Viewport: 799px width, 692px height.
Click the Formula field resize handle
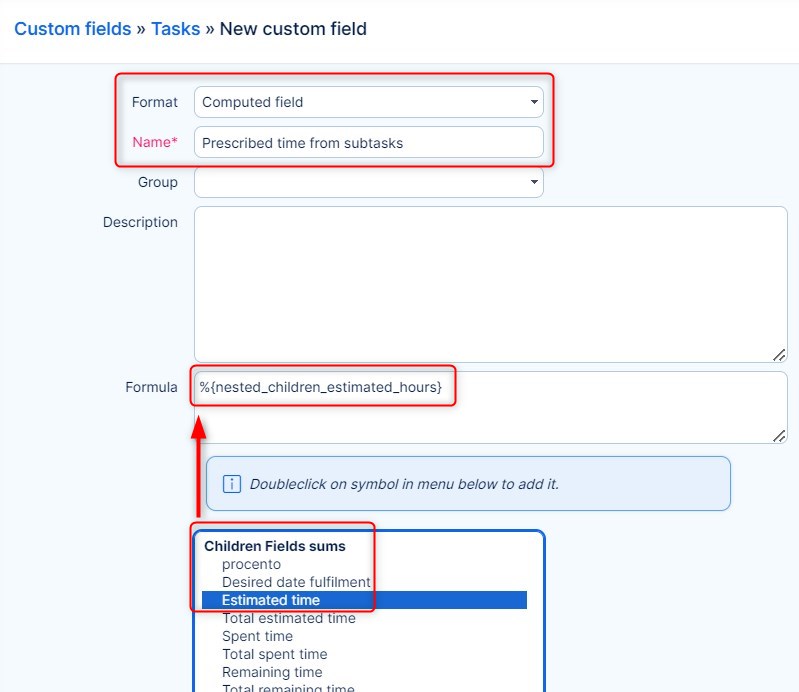tap(779, 435)
